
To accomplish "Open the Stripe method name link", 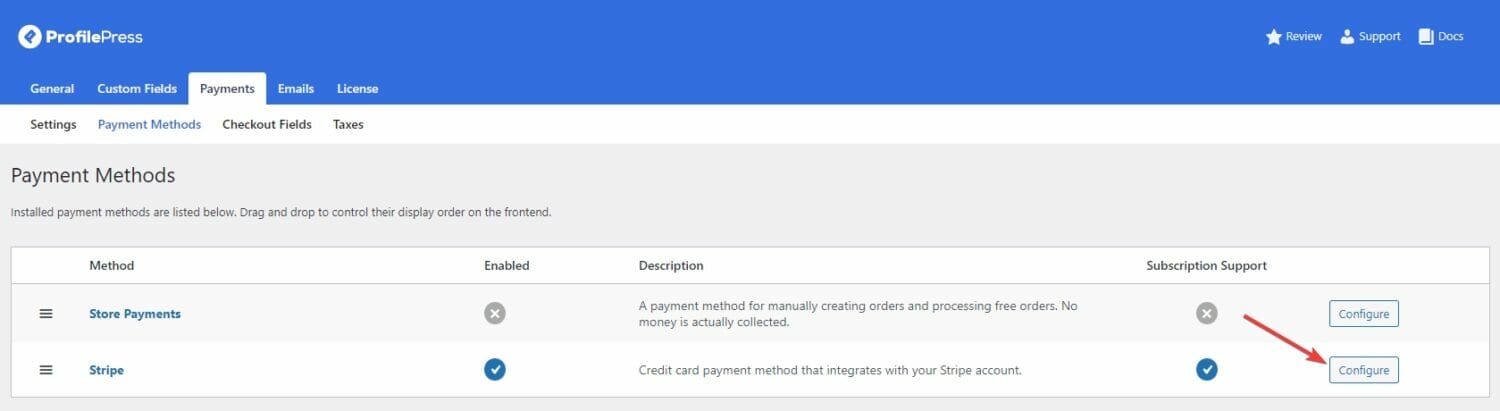I will tap(106, 370).
